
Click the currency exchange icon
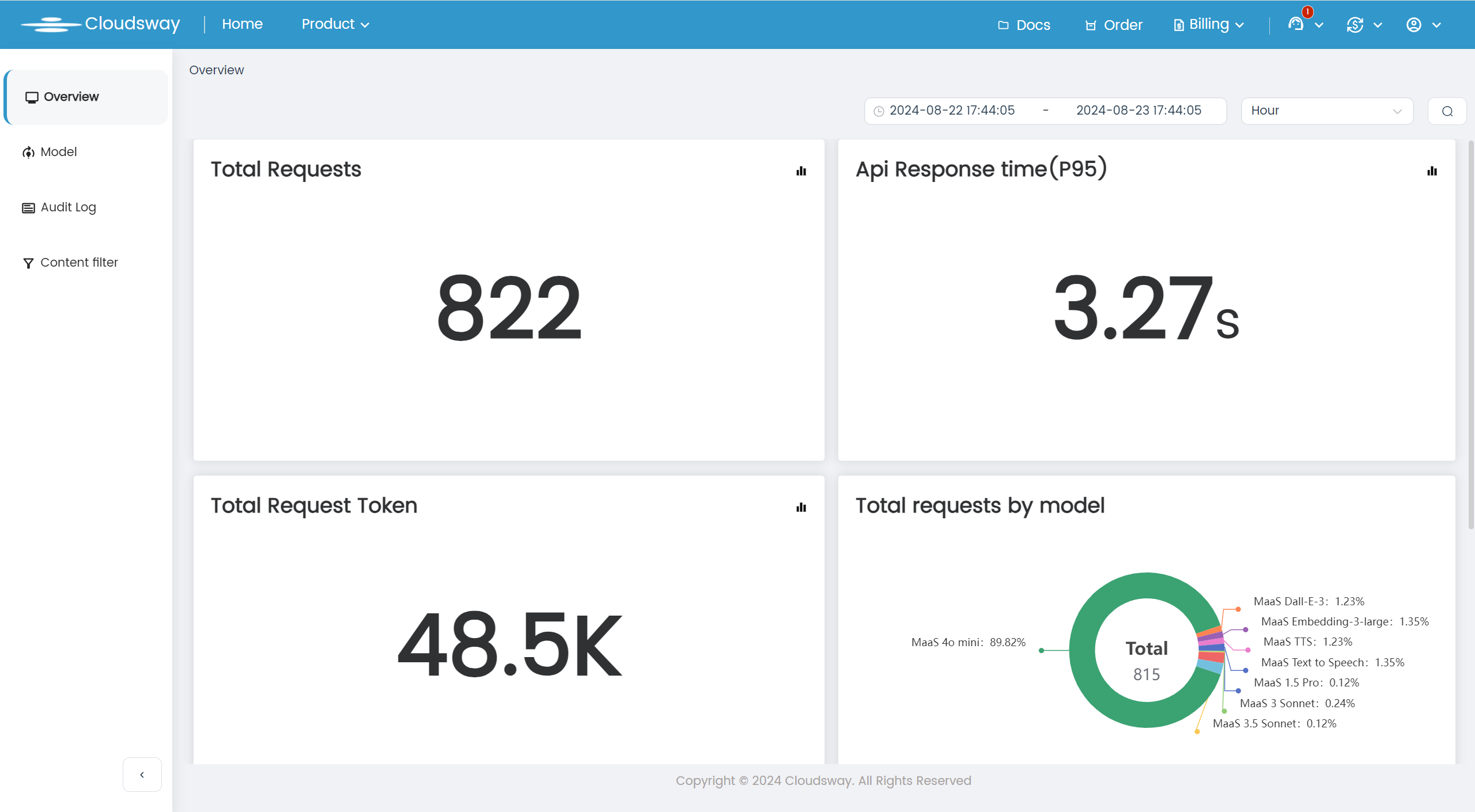pyautogui.click(x=1355, y=25)
